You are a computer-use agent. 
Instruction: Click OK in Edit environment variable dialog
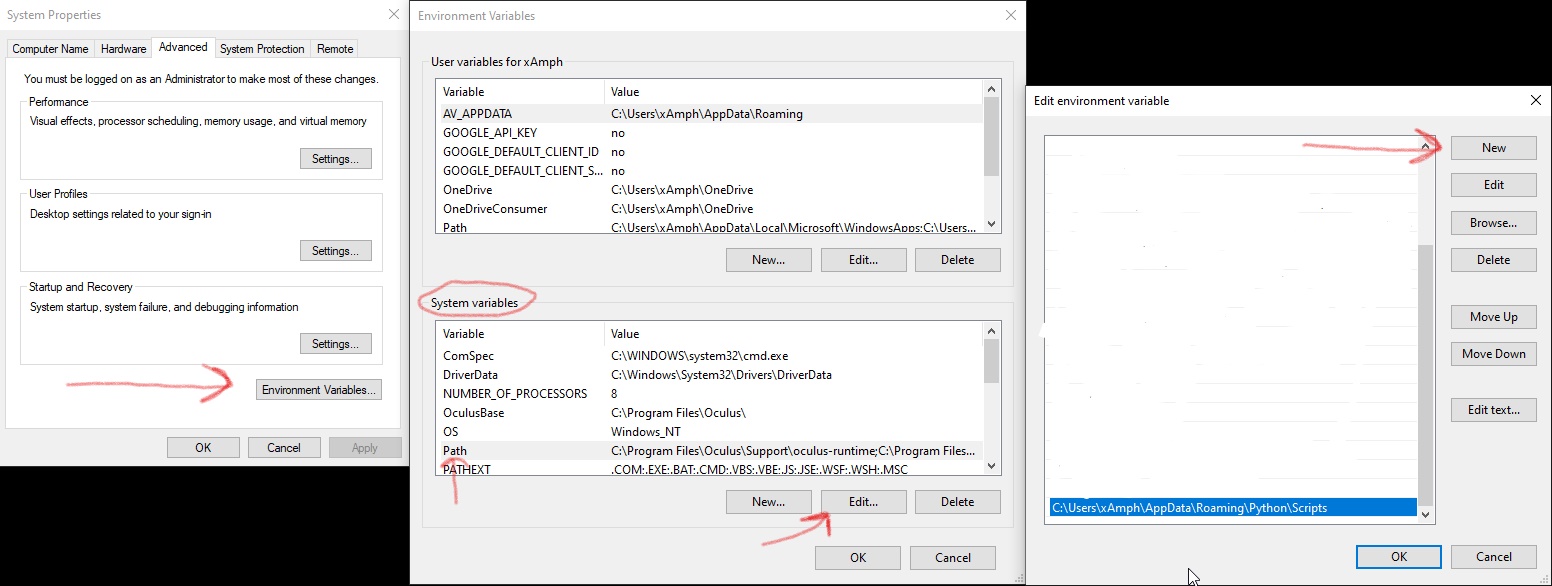(x=1399, y=557)
